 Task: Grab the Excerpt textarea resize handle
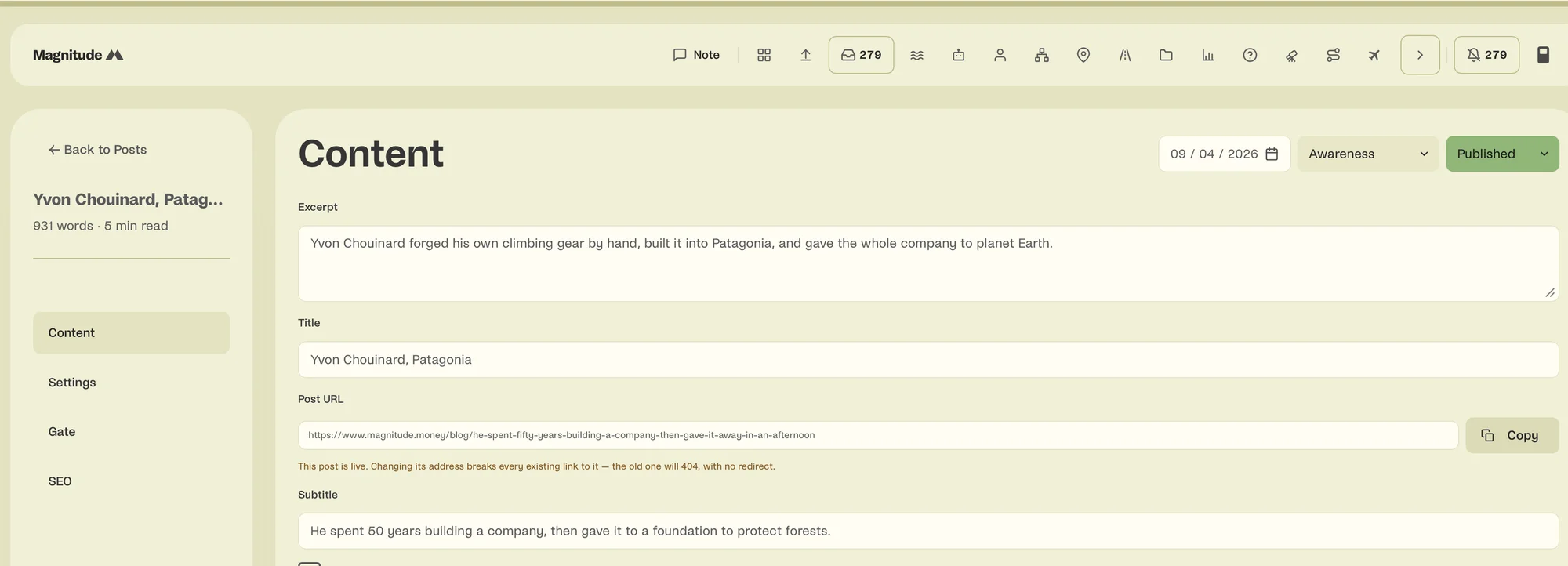1549,292
